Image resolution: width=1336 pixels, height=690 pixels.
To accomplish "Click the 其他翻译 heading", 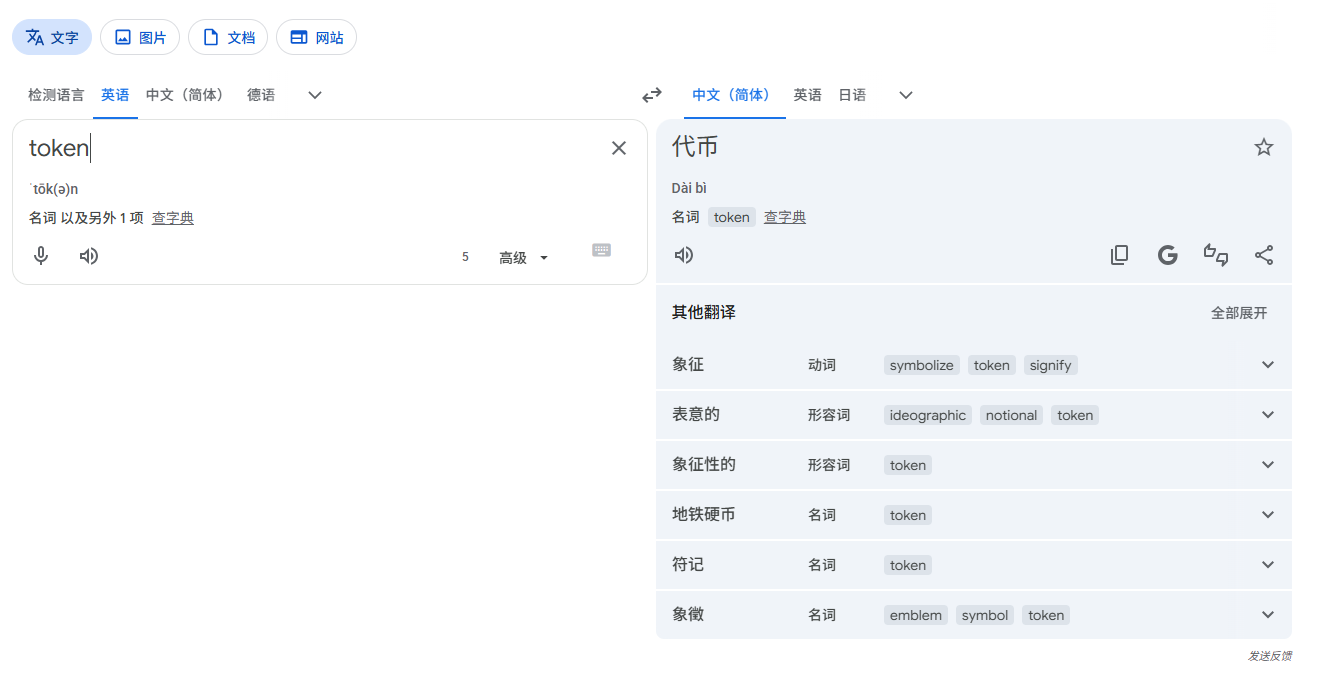I will (x=704, y=313).
